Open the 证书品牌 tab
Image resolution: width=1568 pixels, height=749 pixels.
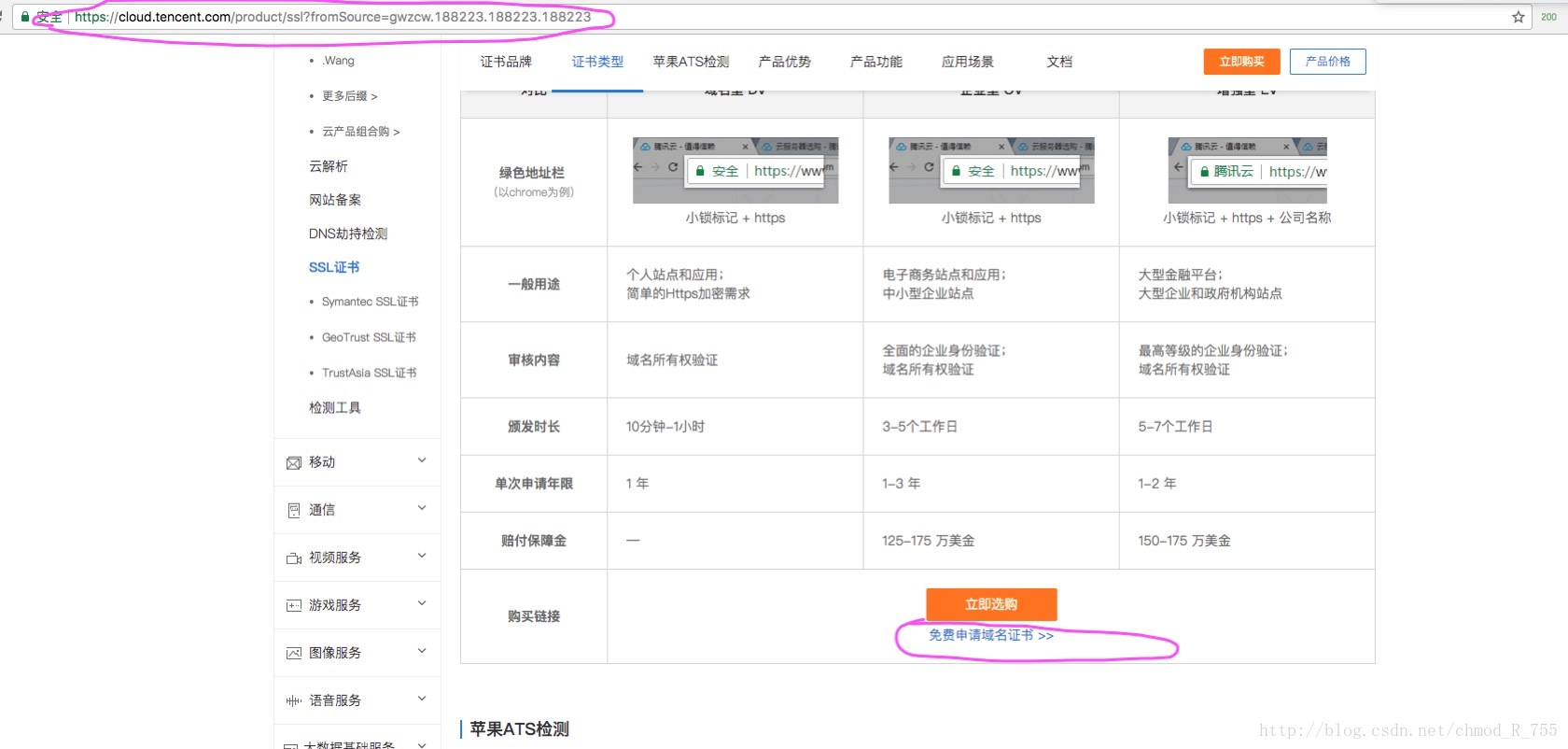pyautogui.click(x=506, y=62)
